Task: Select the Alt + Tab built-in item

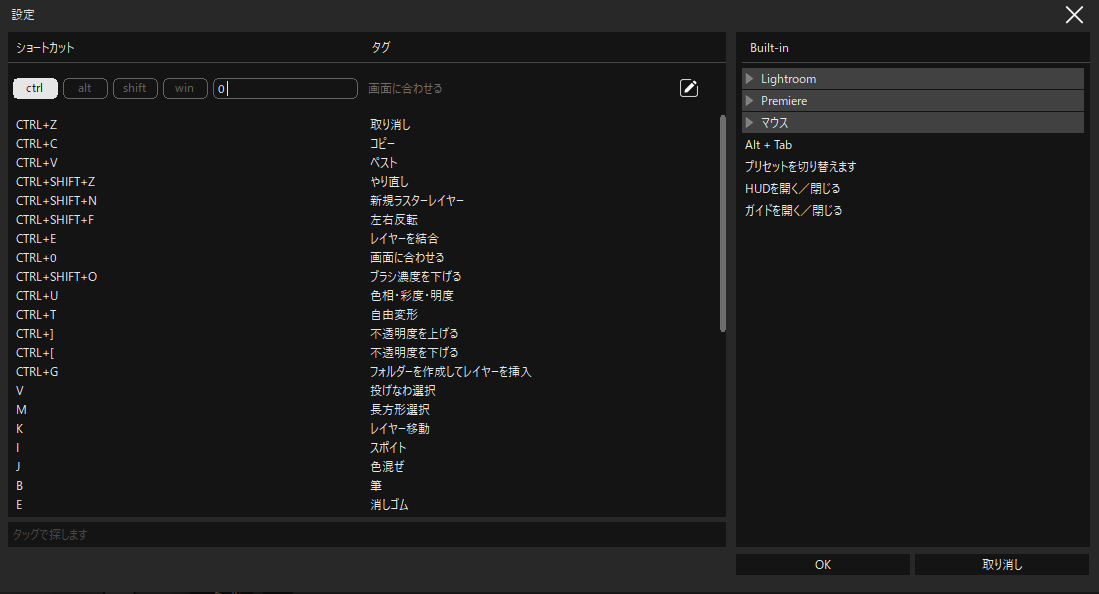Action: 768,145
